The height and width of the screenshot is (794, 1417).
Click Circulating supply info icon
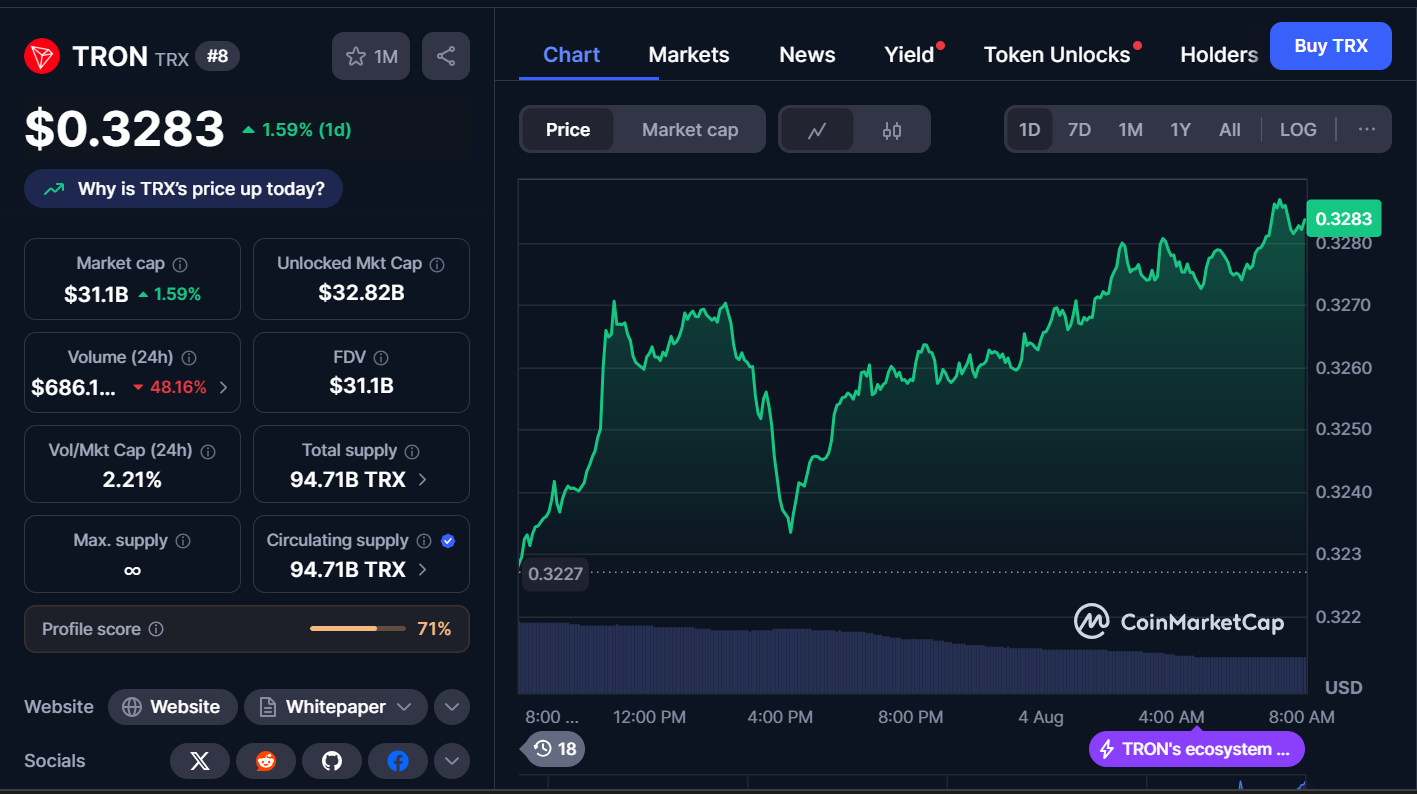tap(424, 541)
